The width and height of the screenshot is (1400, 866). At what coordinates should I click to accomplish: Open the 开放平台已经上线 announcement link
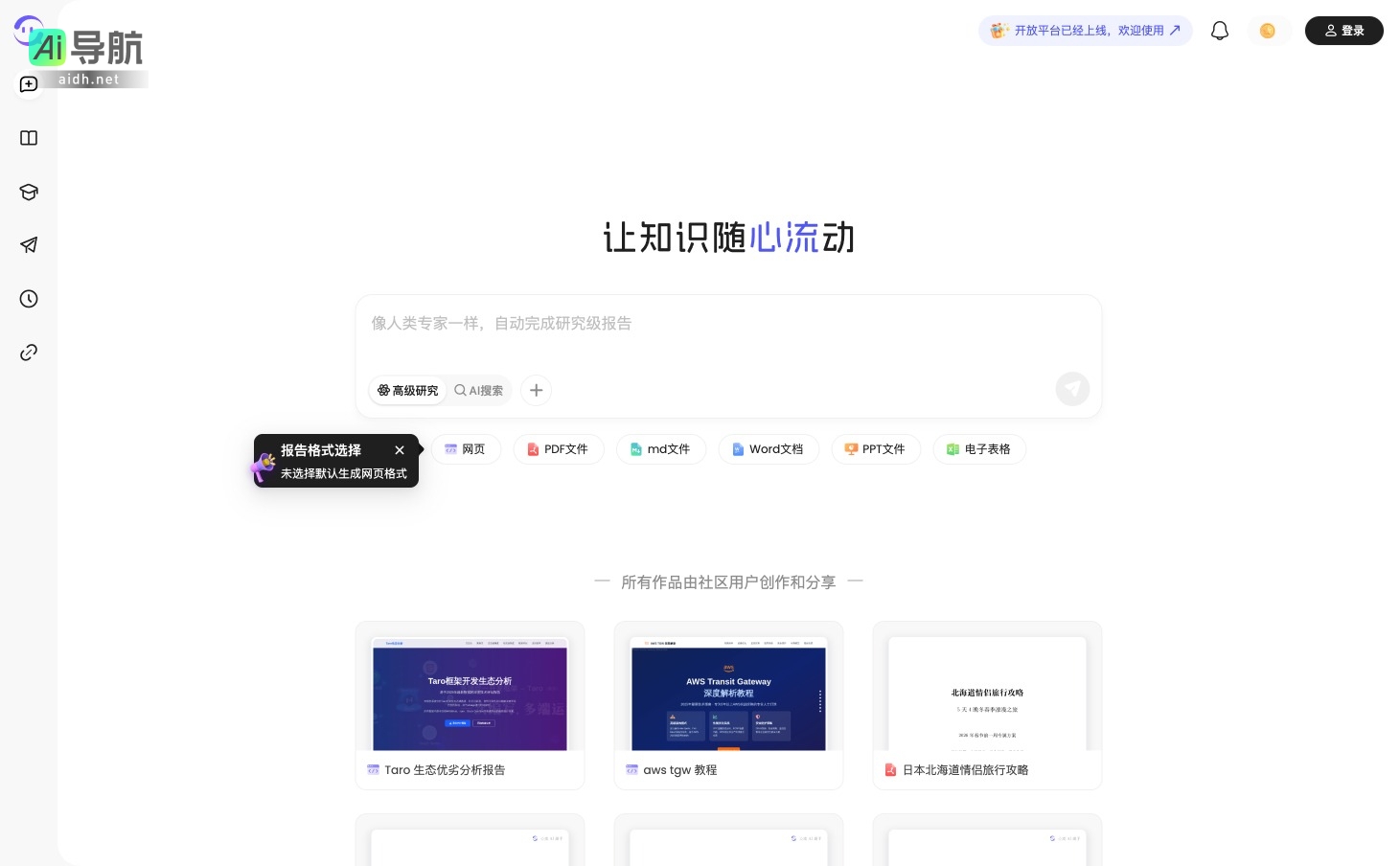point(1086,30)
